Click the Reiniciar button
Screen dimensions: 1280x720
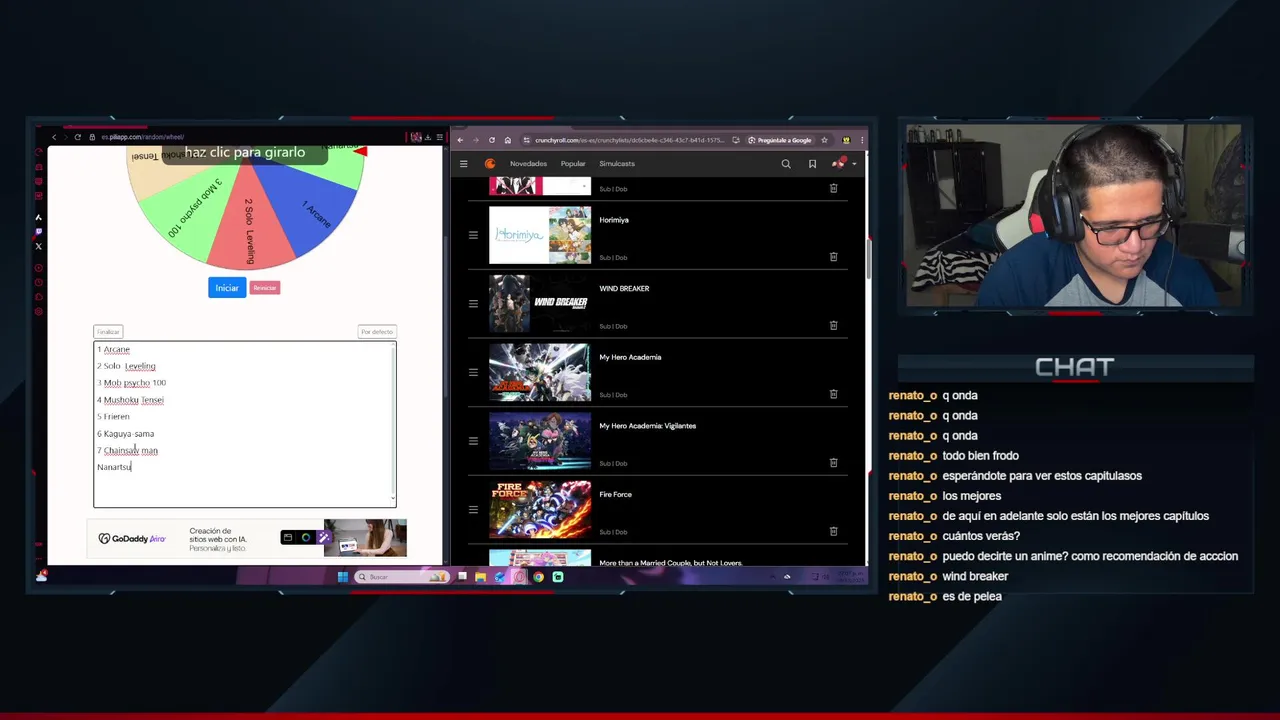[265, 288]
